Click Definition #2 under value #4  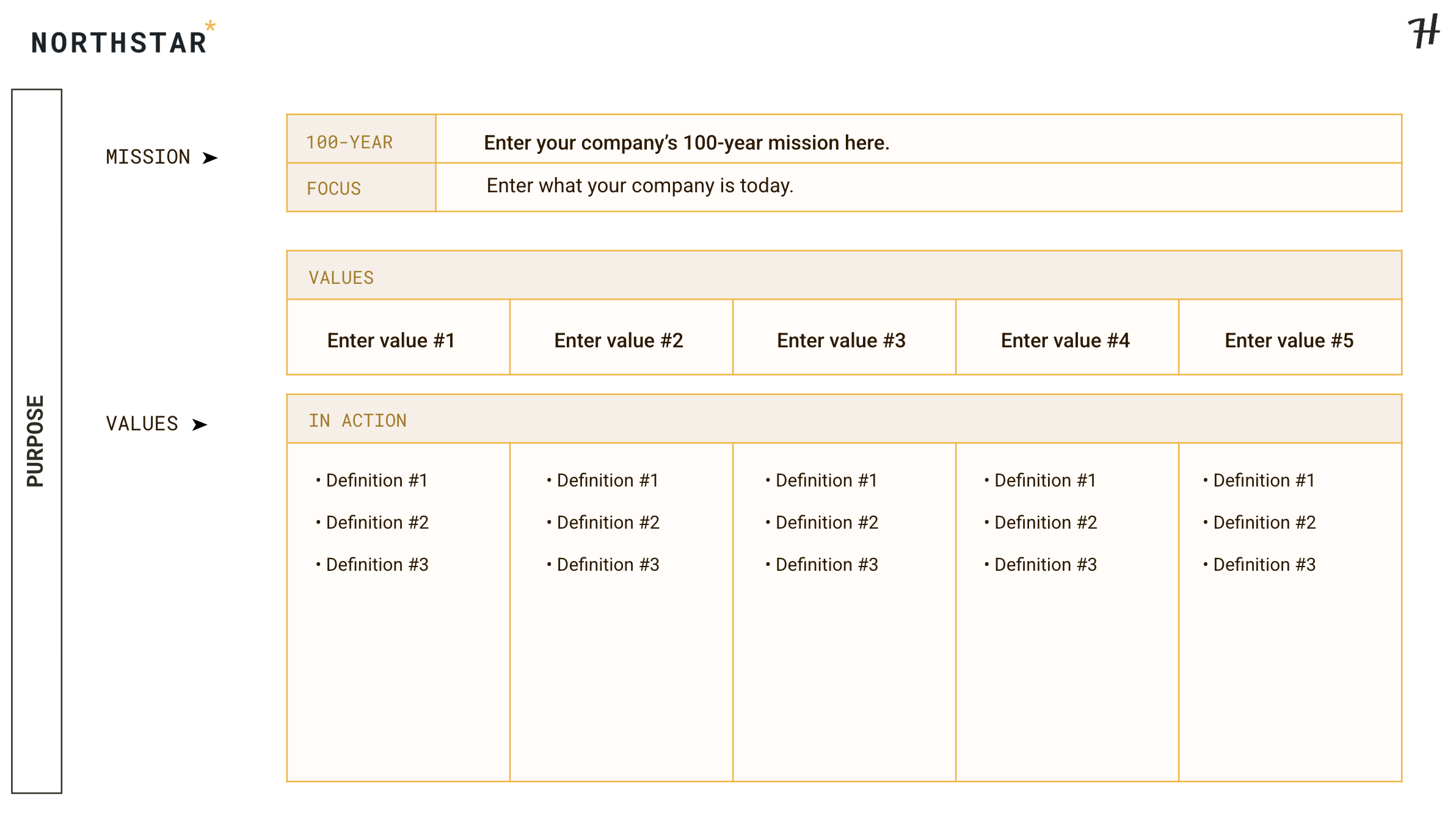click(1046, 523)
